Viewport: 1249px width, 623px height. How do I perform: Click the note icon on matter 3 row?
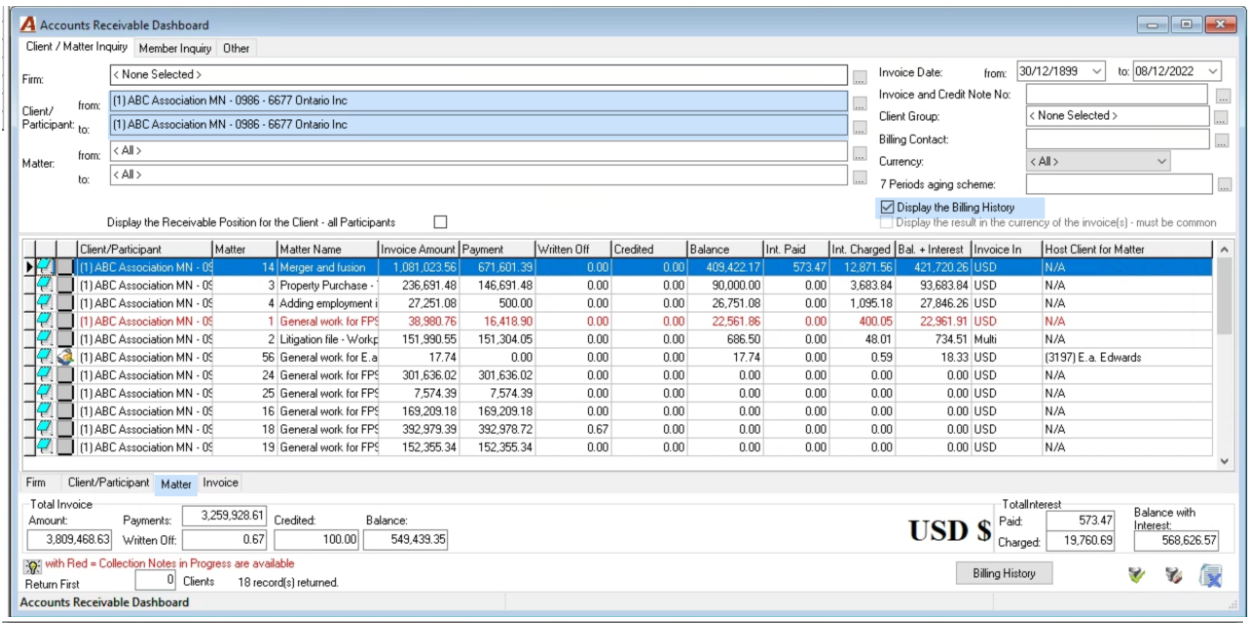[x=45, y=285]
